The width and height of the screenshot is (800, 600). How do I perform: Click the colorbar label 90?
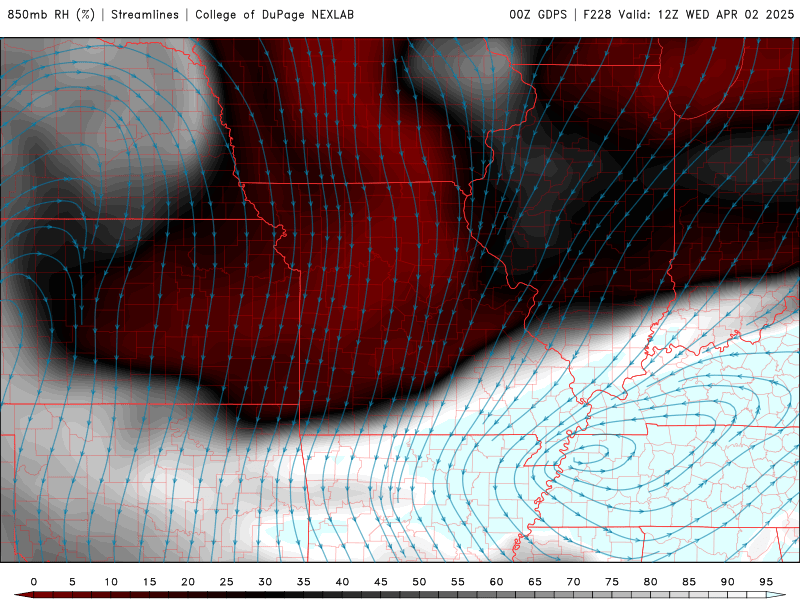click(x=727, y=582)
